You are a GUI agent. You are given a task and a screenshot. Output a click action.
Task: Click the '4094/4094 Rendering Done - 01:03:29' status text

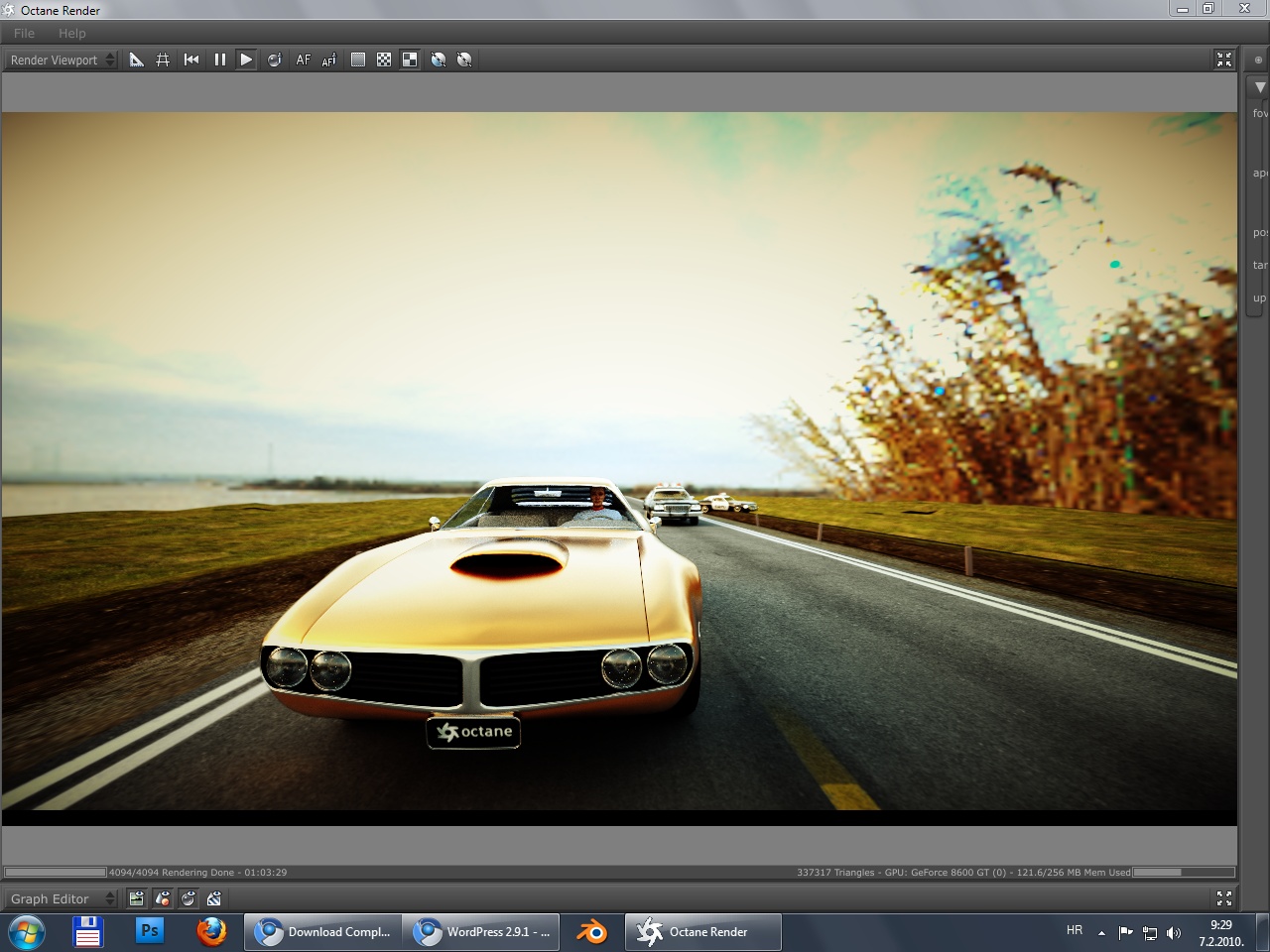(x=197, y=873)
